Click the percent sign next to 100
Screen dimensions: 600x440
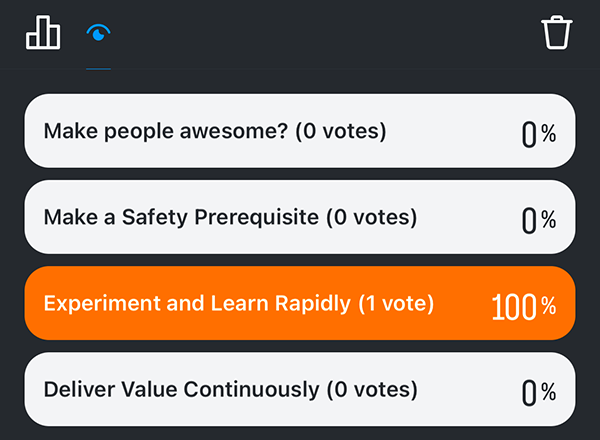tap(548, 307)
